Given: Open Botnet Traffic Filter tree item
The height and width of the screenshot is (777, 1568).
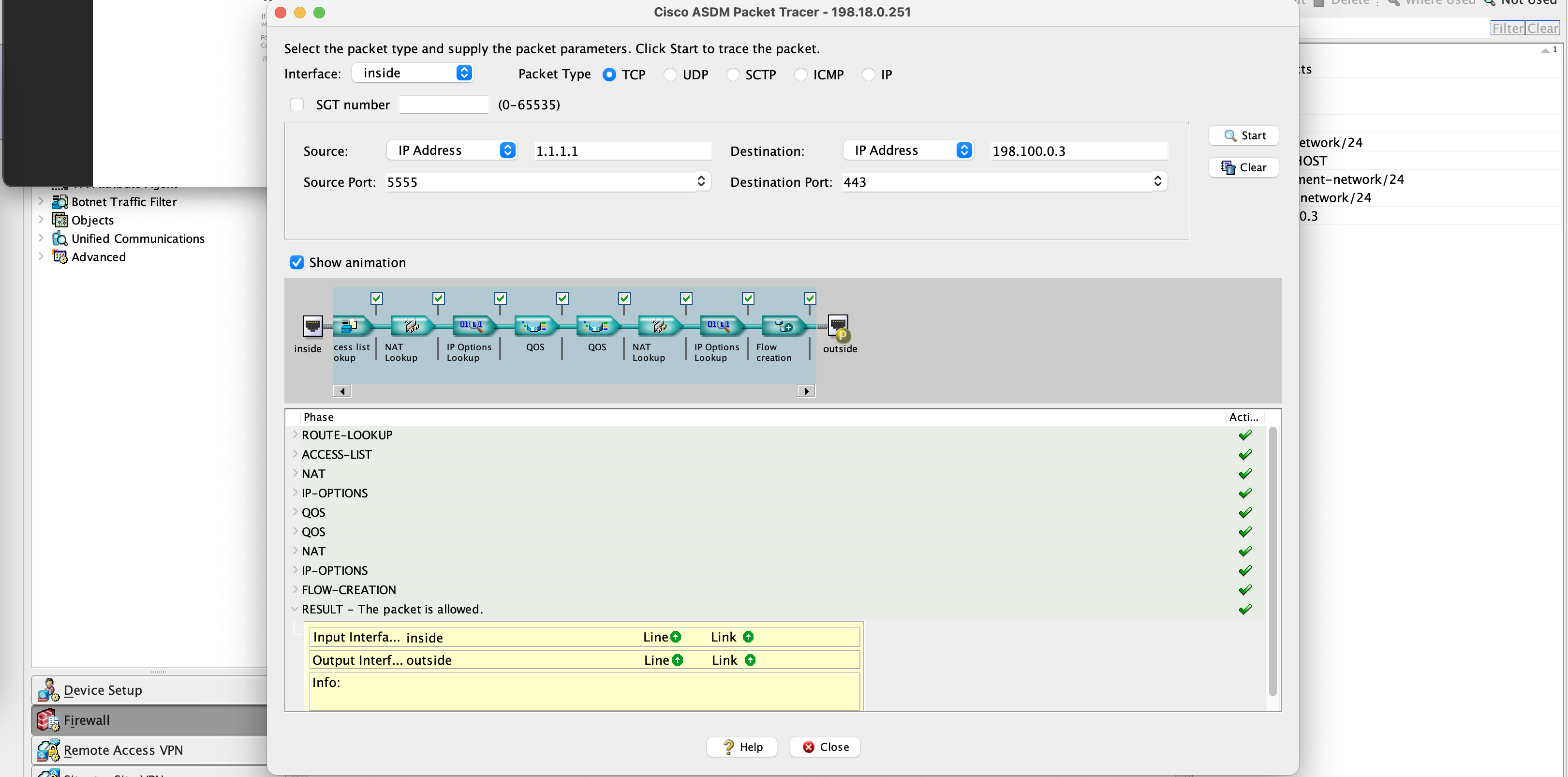Looking at the screenshot, I should coord(123,202).
